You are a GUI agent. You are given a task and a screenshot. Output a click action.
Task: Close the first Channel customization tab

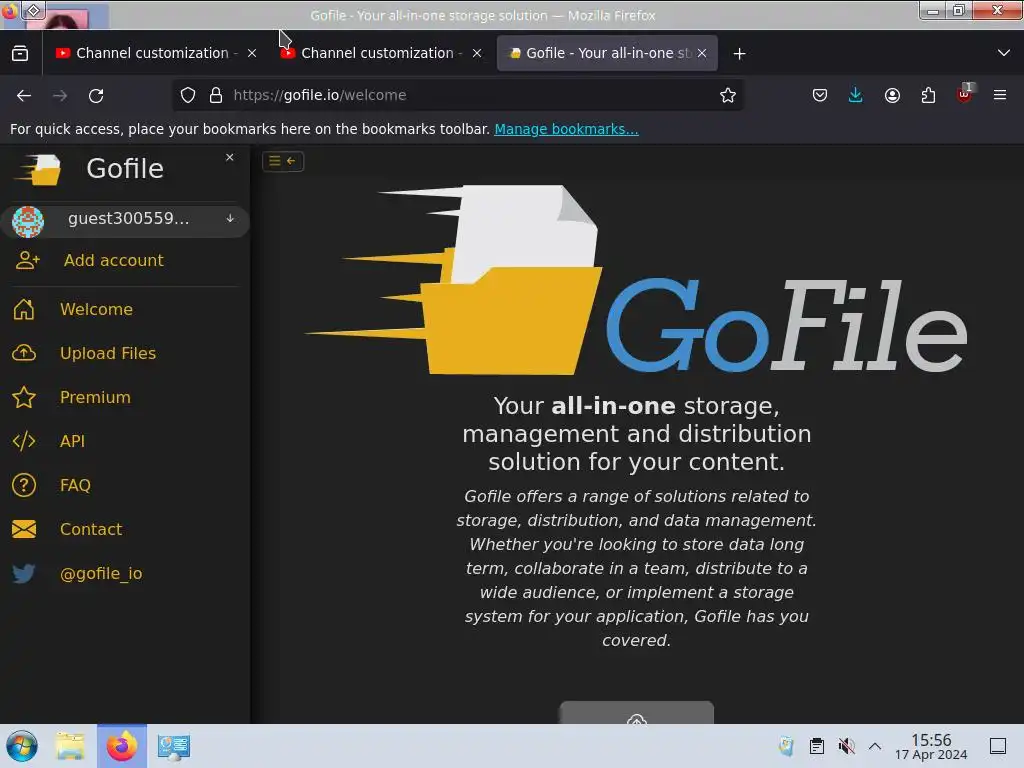[252, 54]
